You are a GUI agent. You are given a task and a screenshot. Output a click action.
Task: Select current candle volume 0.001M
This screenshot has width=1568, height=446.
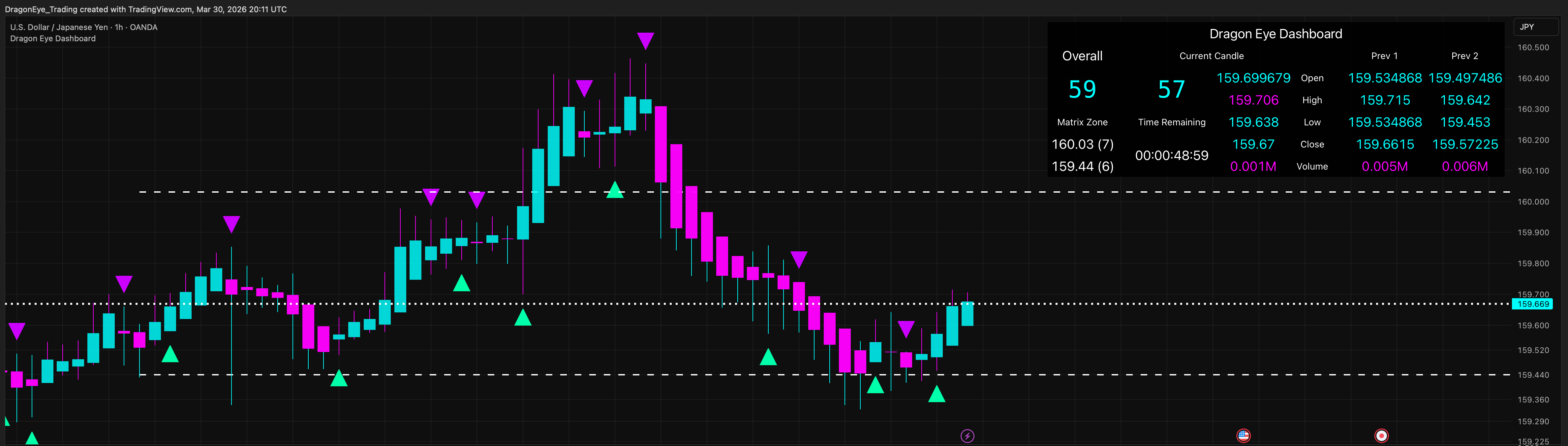(1253, 166)
